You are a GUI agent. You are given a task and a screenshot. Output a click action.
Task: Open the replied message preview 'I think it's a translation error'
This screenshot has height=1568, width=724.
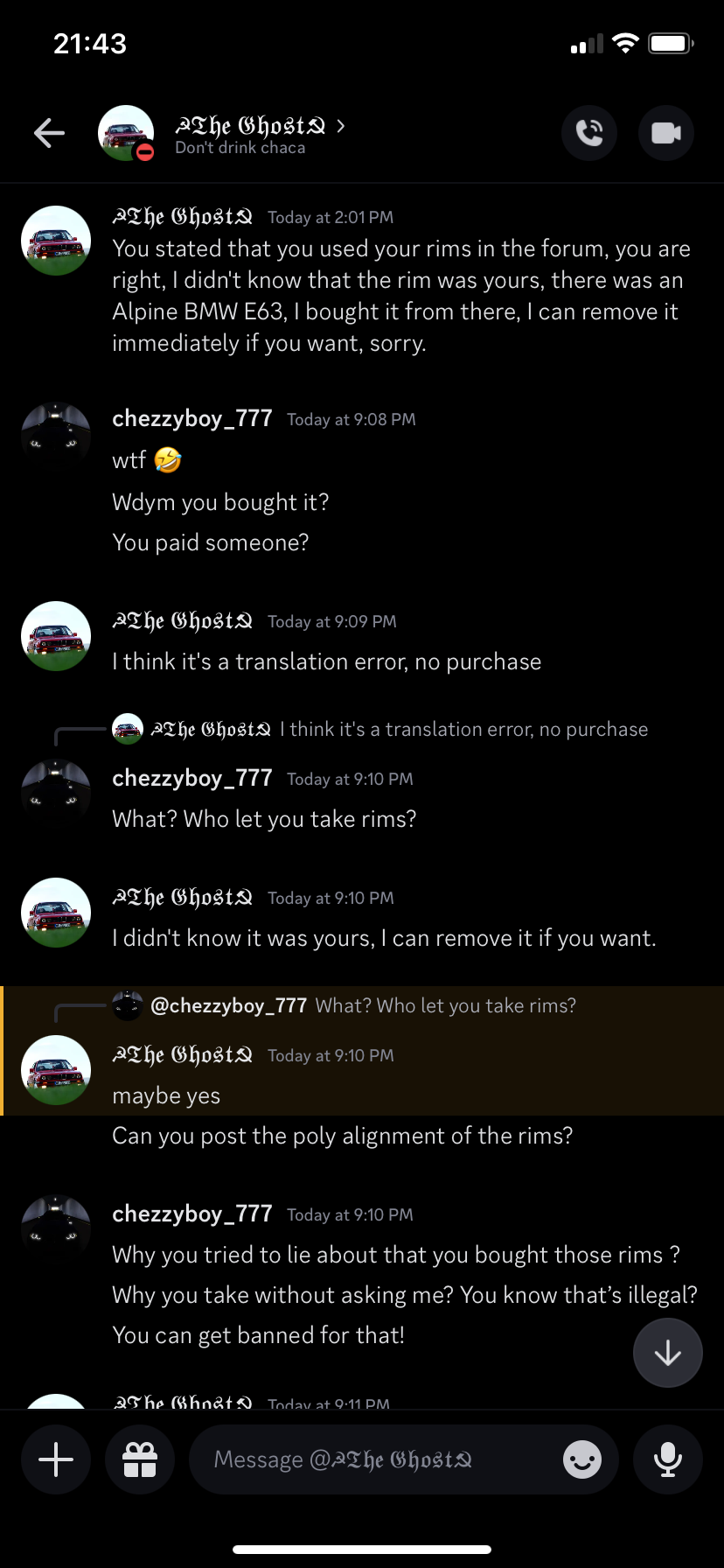pyautogui.click(x=463, y=730)
